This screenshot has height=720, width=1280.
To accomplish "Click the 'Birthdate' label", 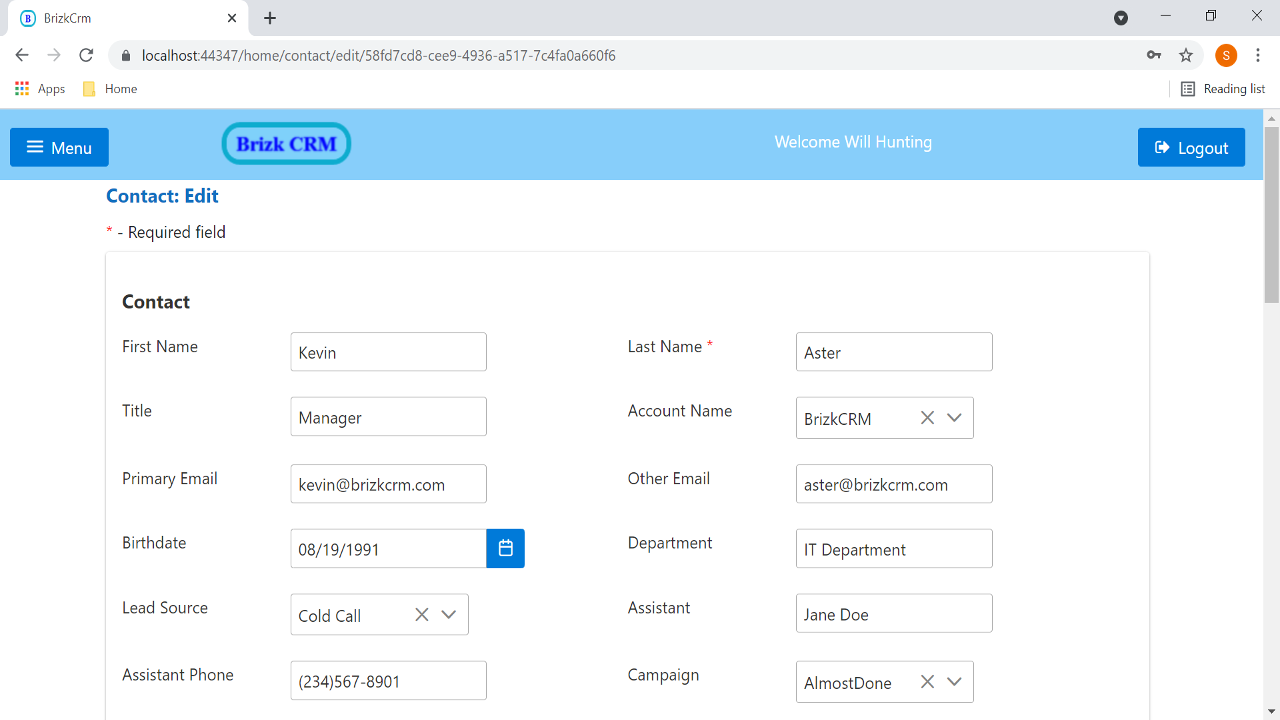I will click(154, 543).
